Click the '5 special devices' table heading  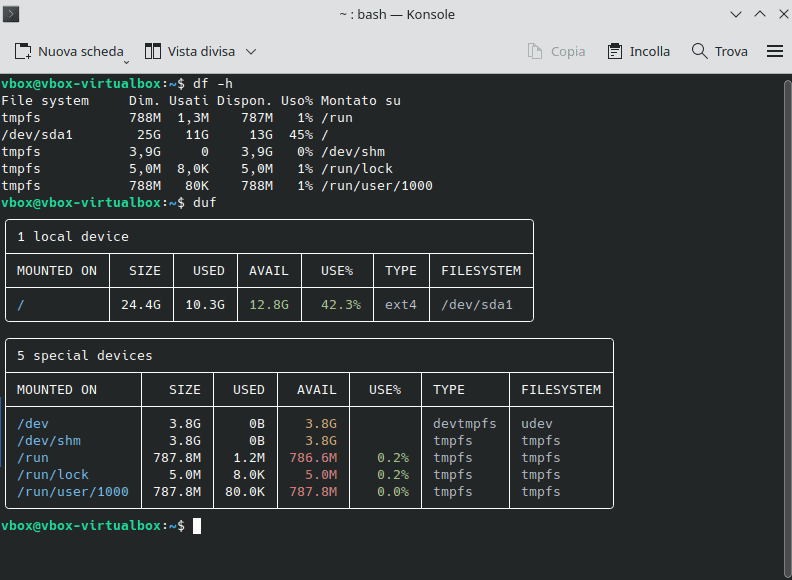85,355
